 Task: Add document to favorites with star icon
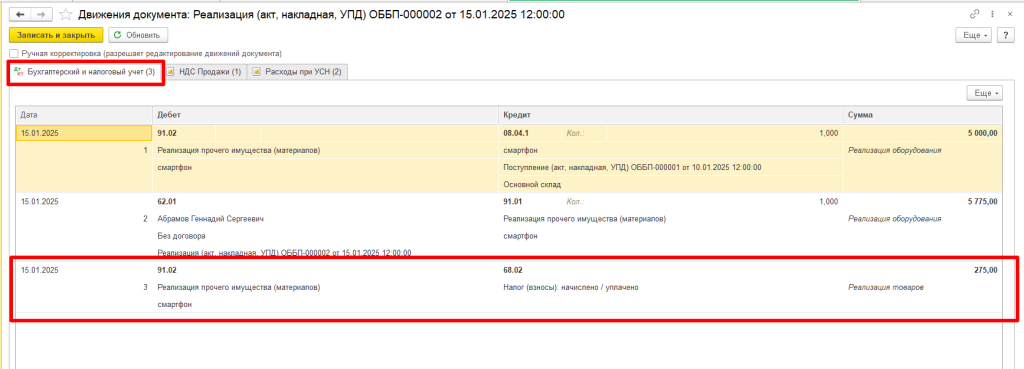tap(65, 14)
